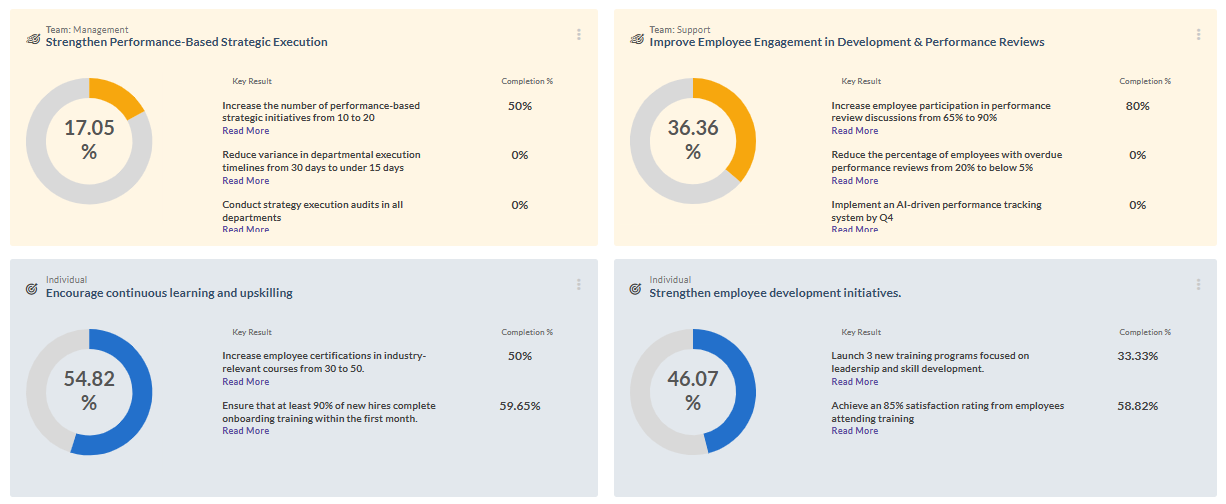Viewport: 1226px width, 504px height.
Task: Click the 36.36% progress donut chart
Action: tap(693, 140)
